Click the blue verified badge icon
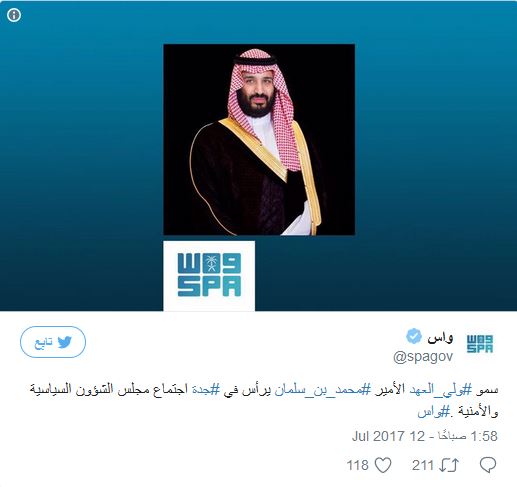 pos(414,336)
